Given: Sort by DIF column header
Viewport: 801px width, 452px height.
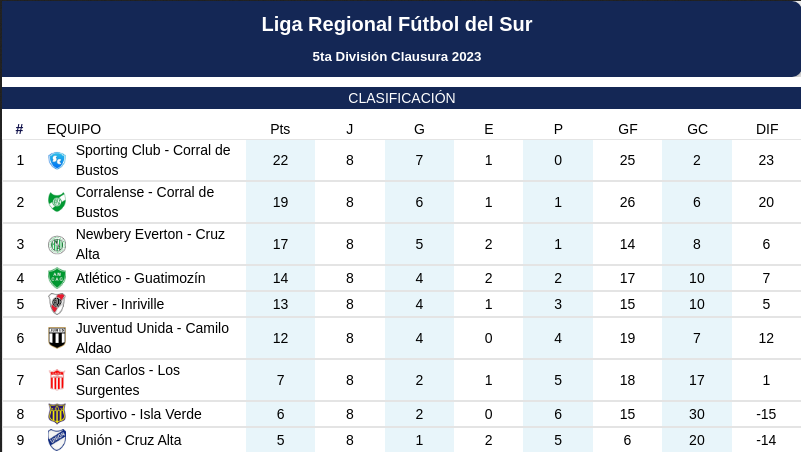Looking at the screenshot, I should [767, 129].
